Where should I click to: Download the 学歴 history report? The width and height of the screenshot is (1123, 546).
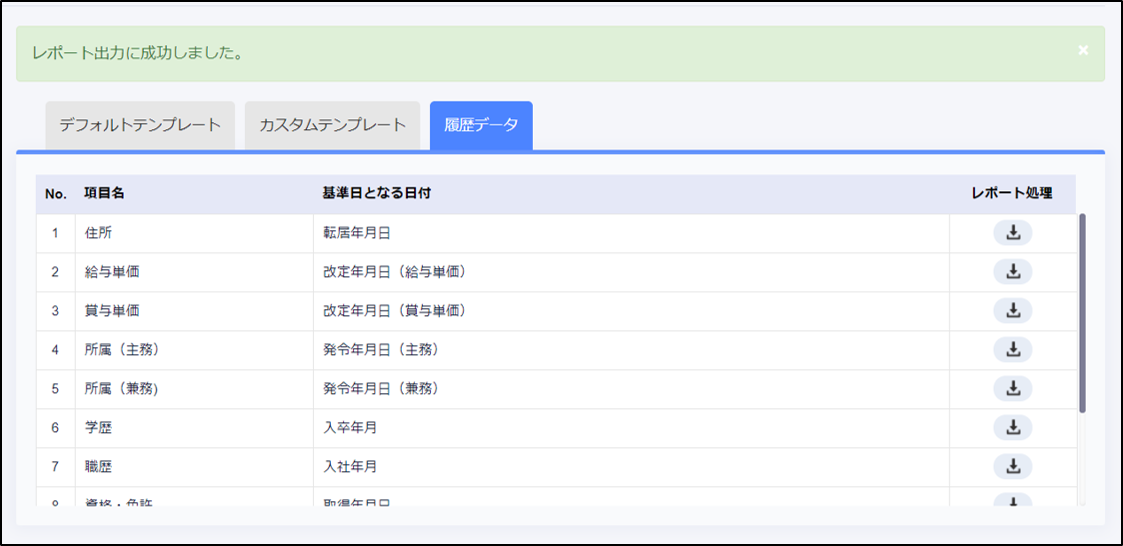tap(1012, 428)
